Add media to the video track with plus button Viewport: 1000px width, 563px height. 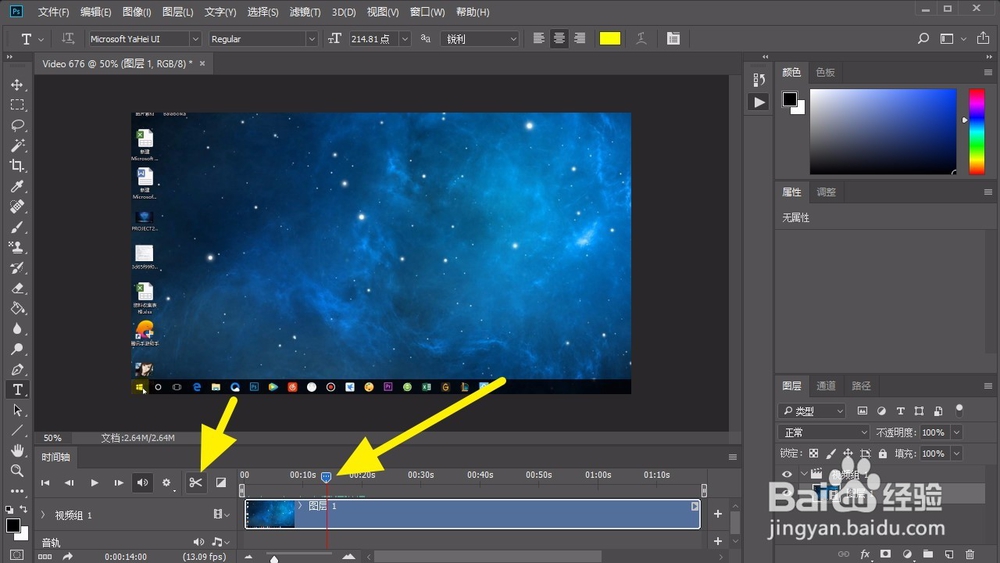(717, 515)
